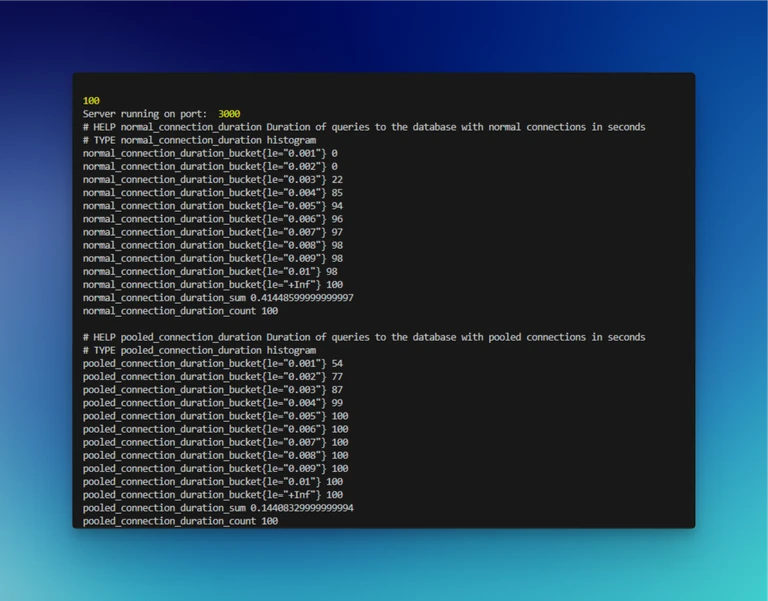Screen dimensions: 768x601
Task: Click the yellow 100 output line
Action: click(91, 101)
